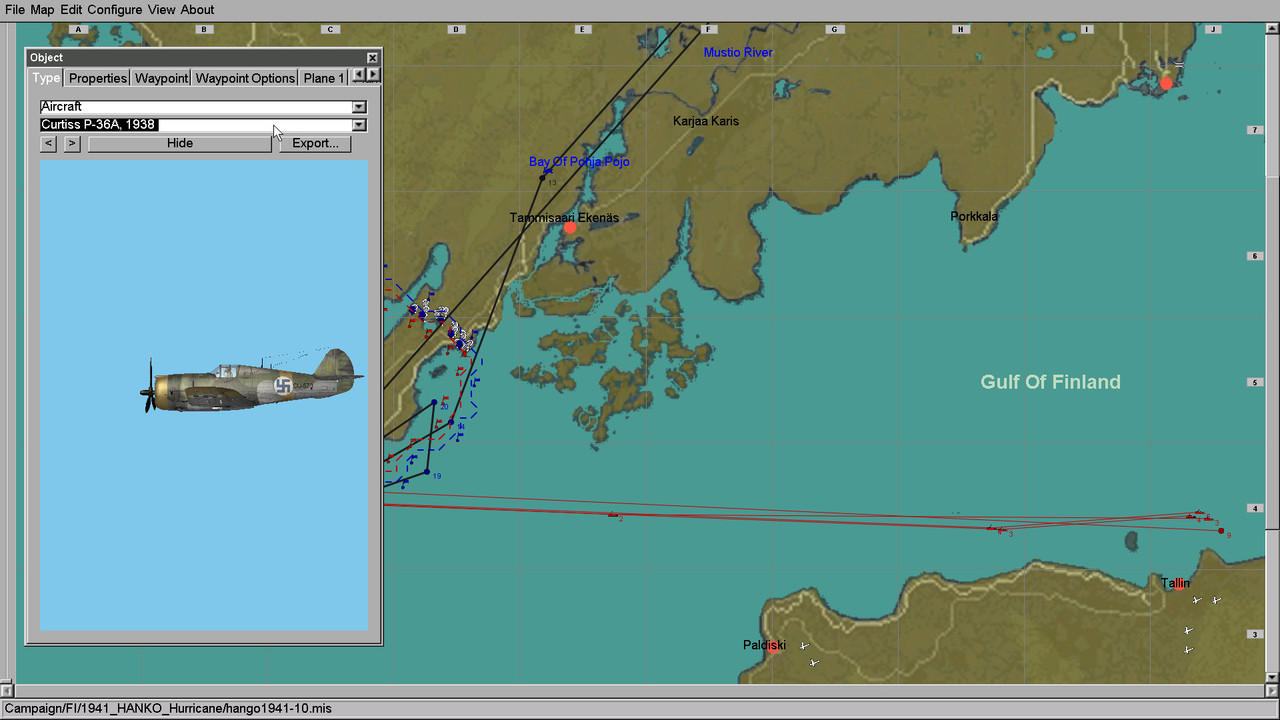Open the View menu

pyautogui.click(x=161, y=10)
